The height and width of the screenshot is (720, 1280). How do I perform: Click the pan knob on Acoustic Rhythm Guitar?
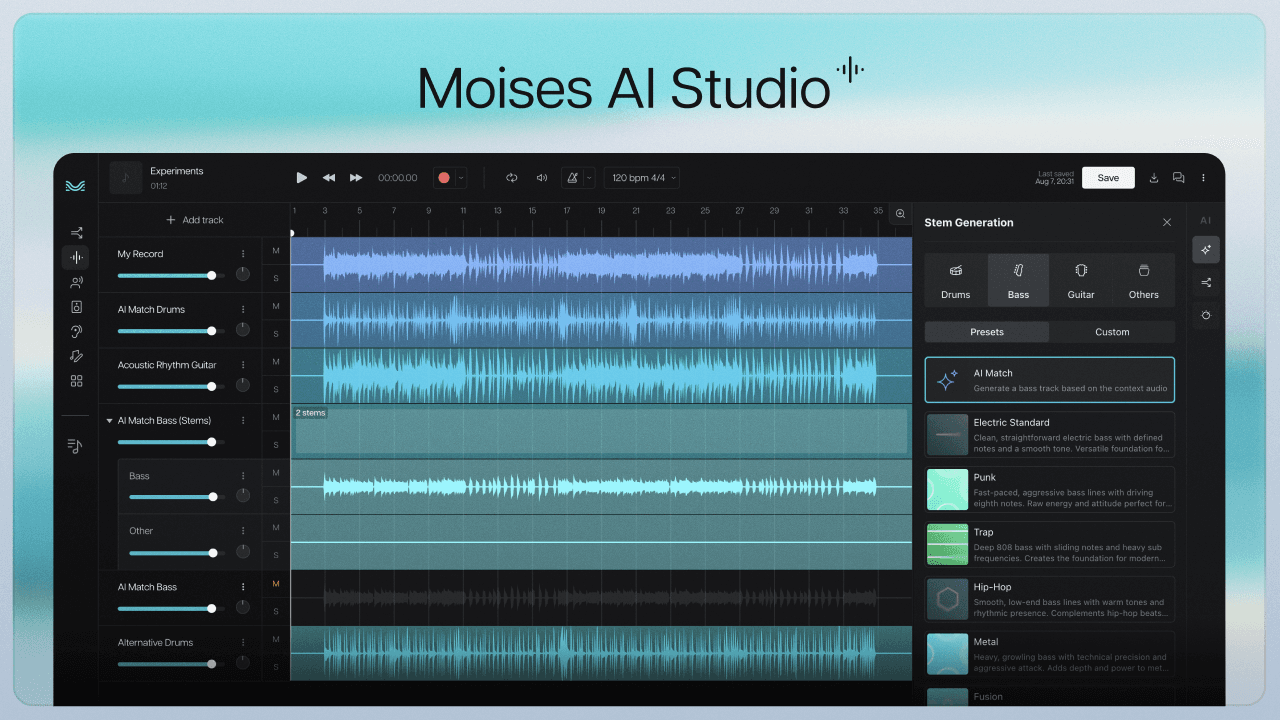[x=243, y=385]
